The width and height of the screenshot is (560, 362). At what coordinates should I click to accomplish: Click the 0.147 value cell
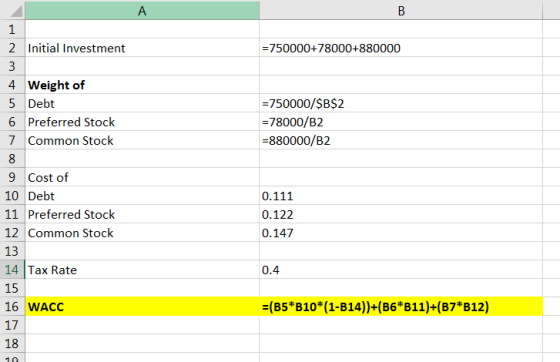point(401,233)
